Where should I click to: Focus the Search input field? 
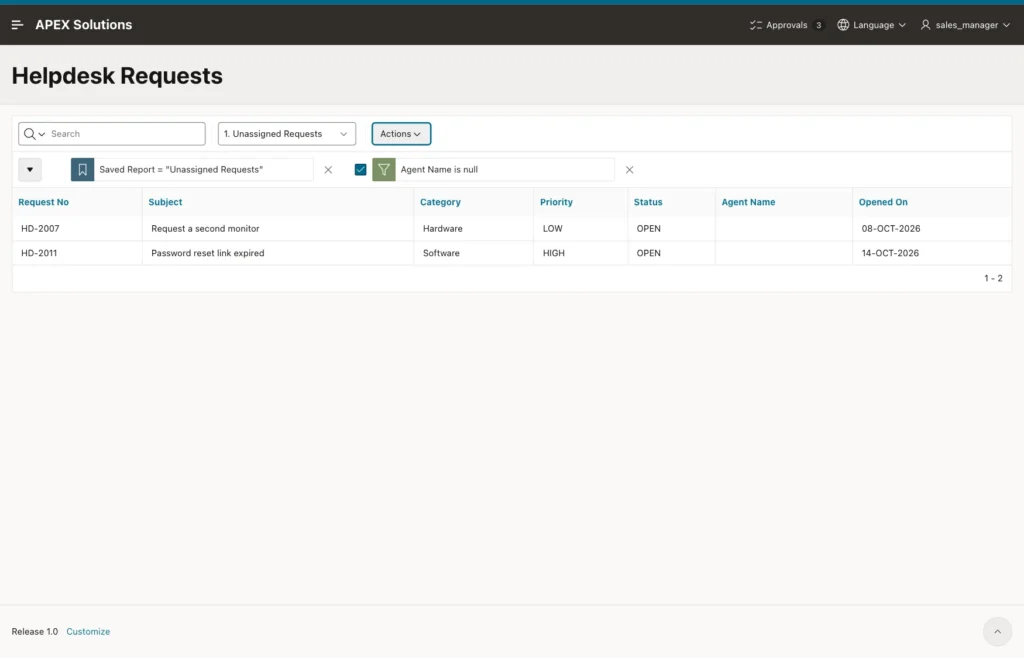tap(125, 134)
